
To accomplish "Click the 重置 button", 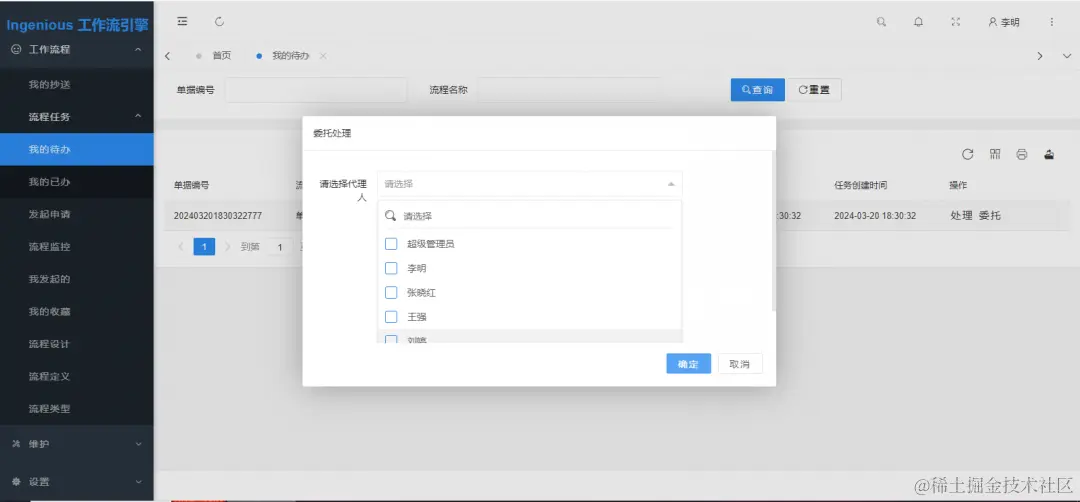I will point(813,90).
